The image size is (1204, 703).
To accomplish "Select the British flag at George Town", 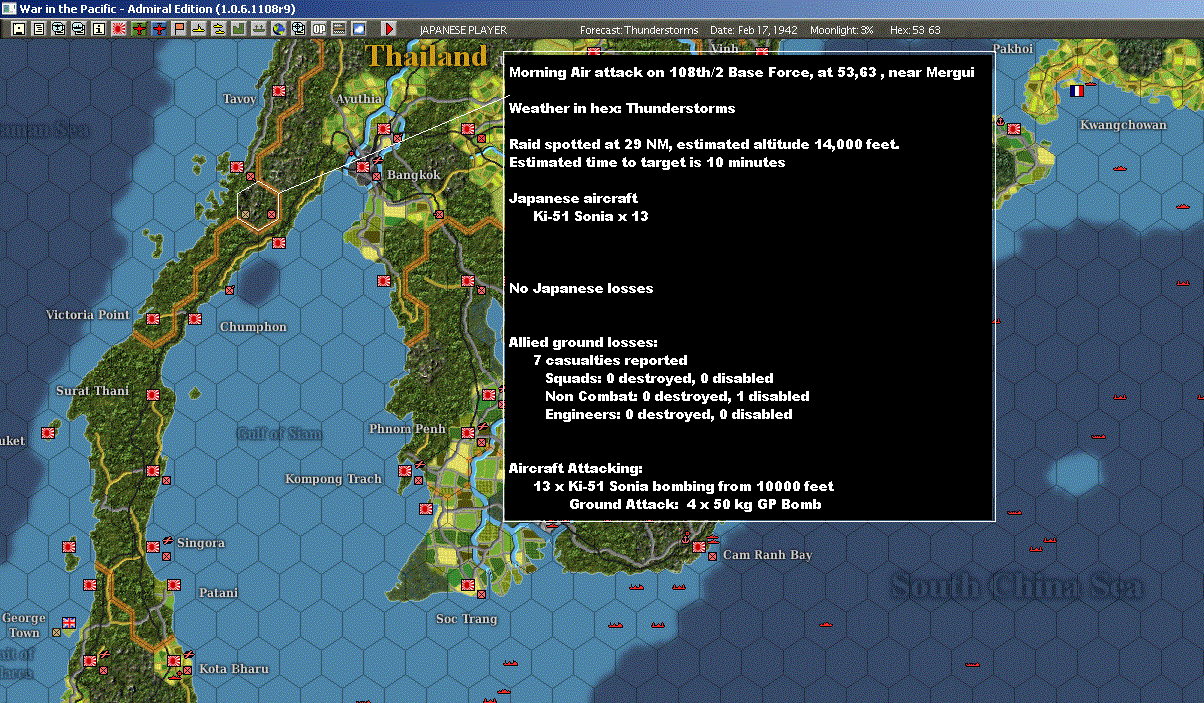I will coord(69,623).
